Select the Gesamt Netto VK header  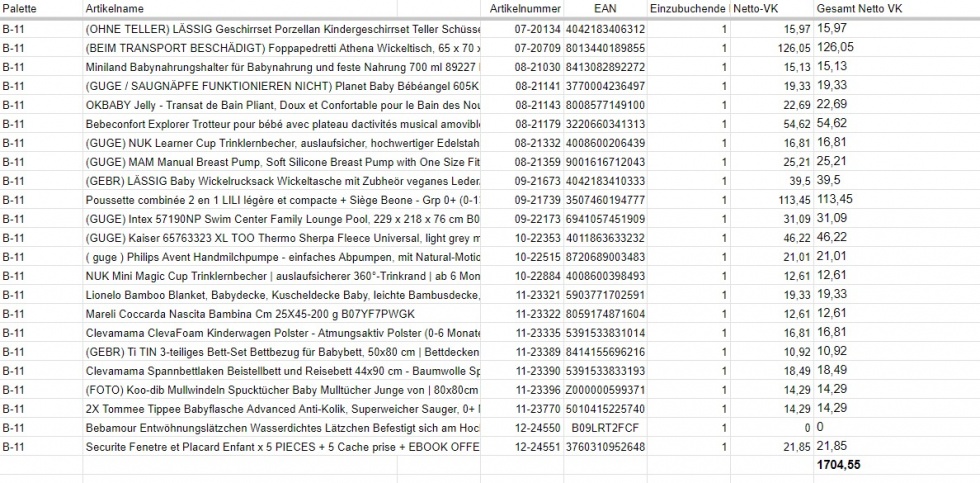pos(896,9)
